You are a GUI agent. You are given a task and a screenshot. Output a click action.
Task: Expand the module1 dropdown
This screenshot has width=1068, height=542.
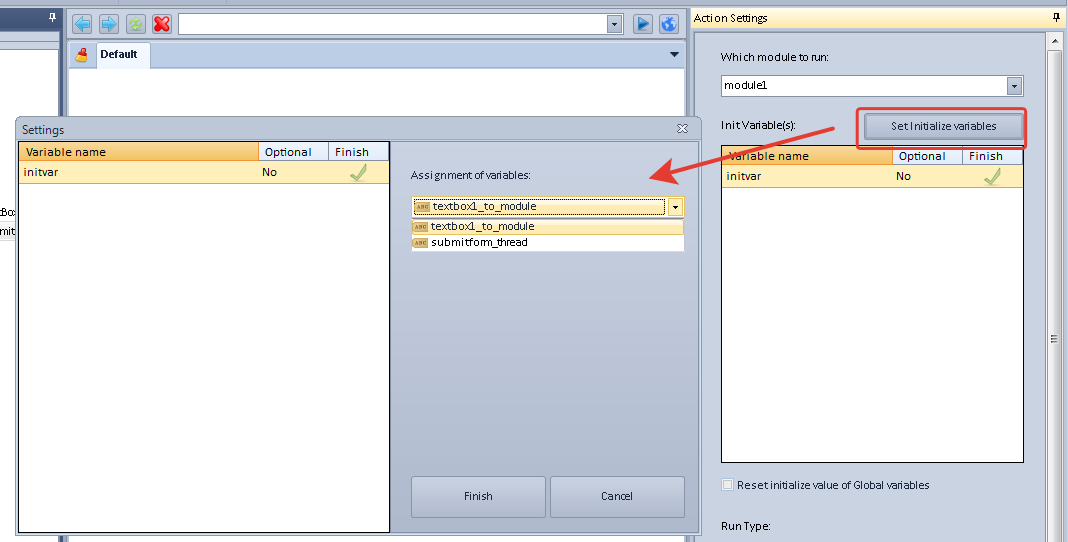(1014, 86)
